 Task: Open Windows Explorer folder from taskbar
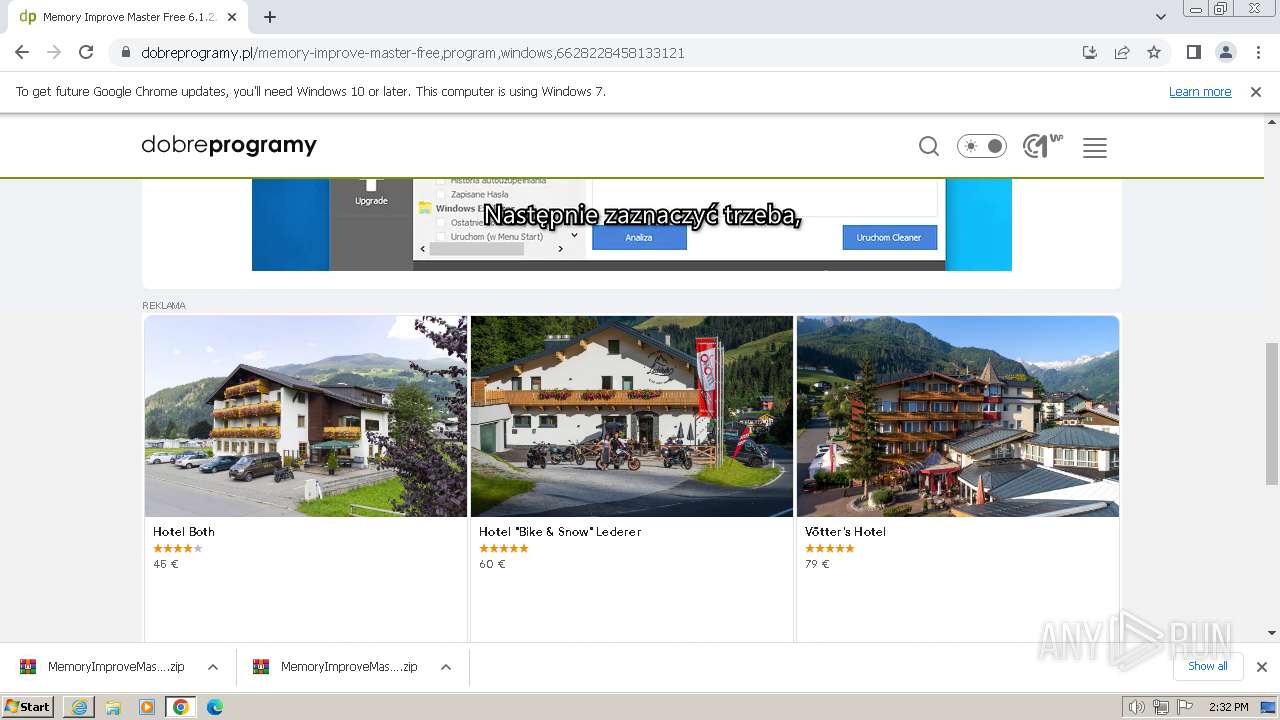coord(113,707)
